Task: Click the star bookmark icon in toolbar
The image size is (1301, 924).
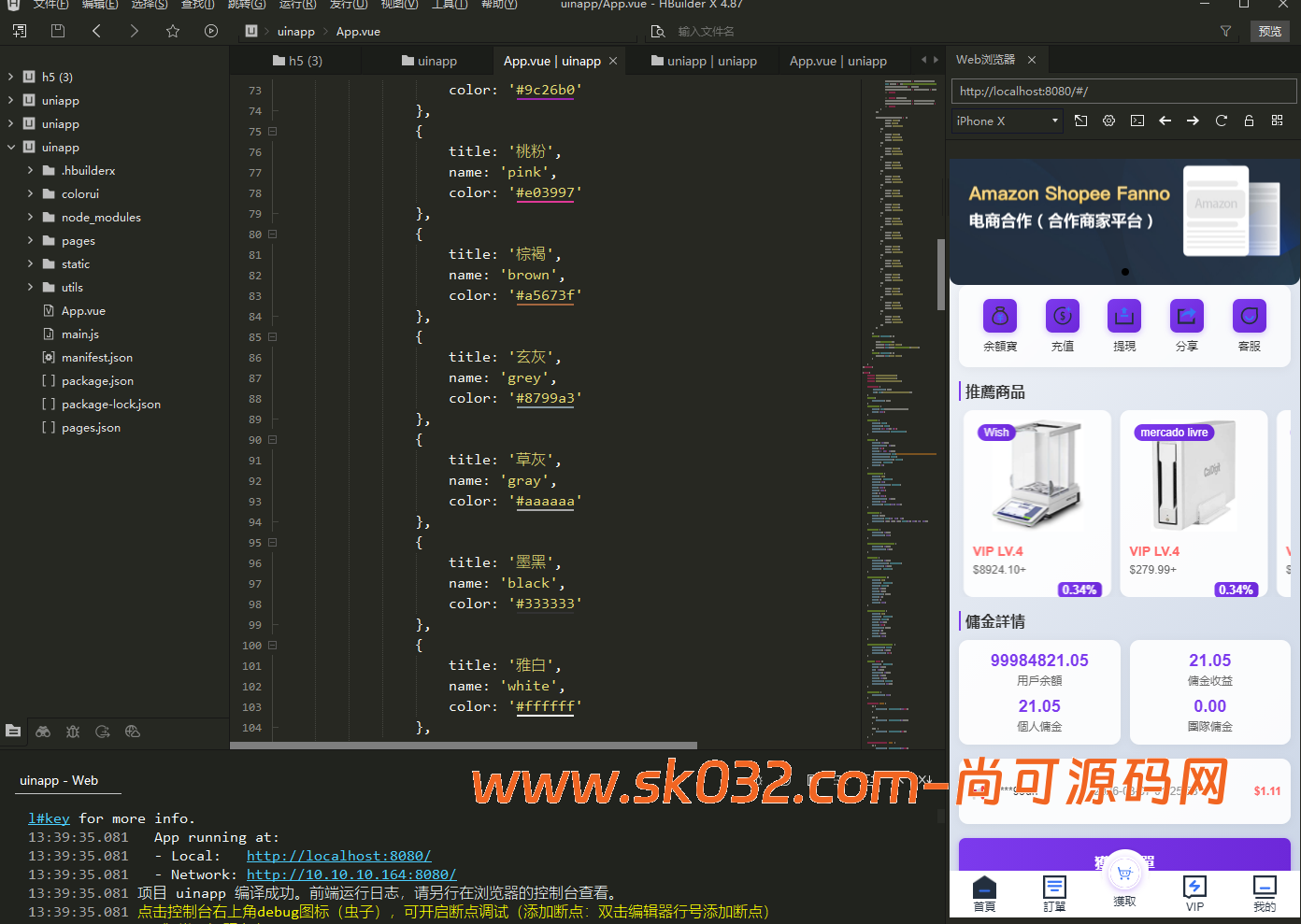Action: pyautogui.click(x=173, y=31)
